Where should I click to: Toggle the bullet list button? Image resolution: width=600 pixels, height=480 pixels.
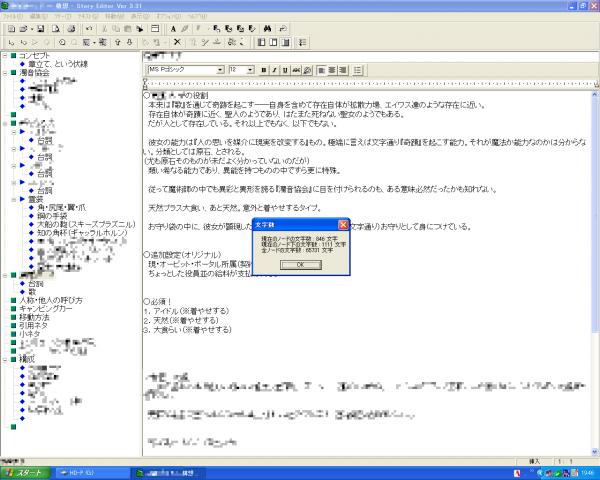coord(357,70)
